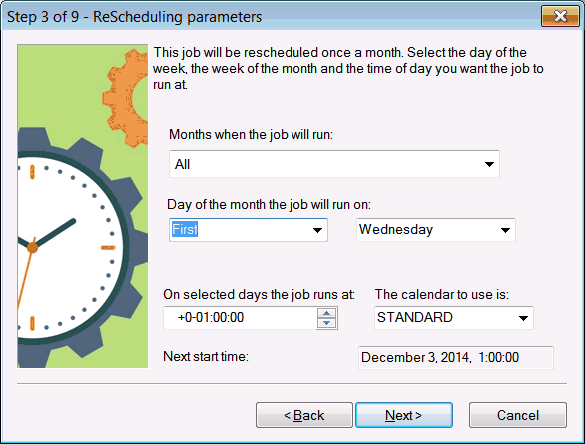Open the Wednesday day-of-week dropdown
Image resolution: width=585 pixels, height=444 pixels.
pyautogui.click(x=435, y=230)
